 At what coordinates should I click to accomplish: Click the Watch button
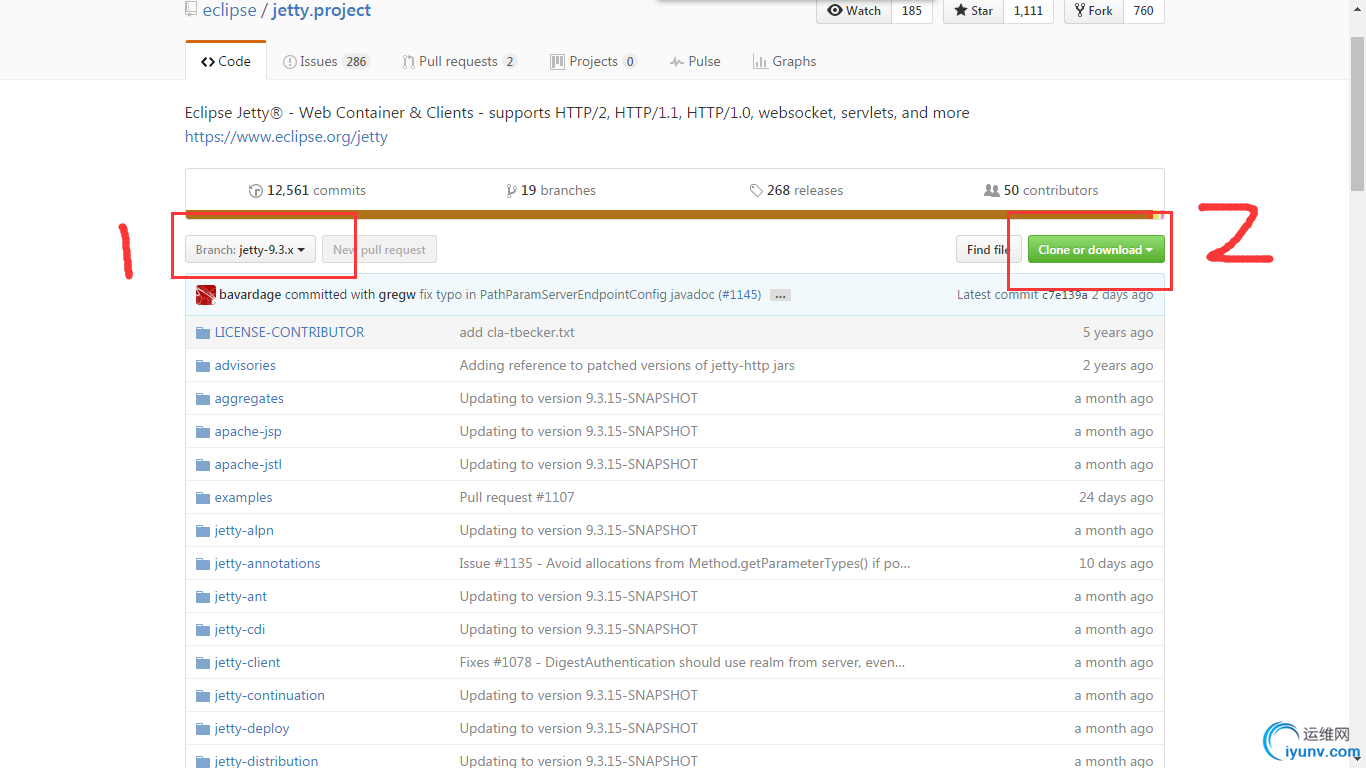(x=854, y=11)
